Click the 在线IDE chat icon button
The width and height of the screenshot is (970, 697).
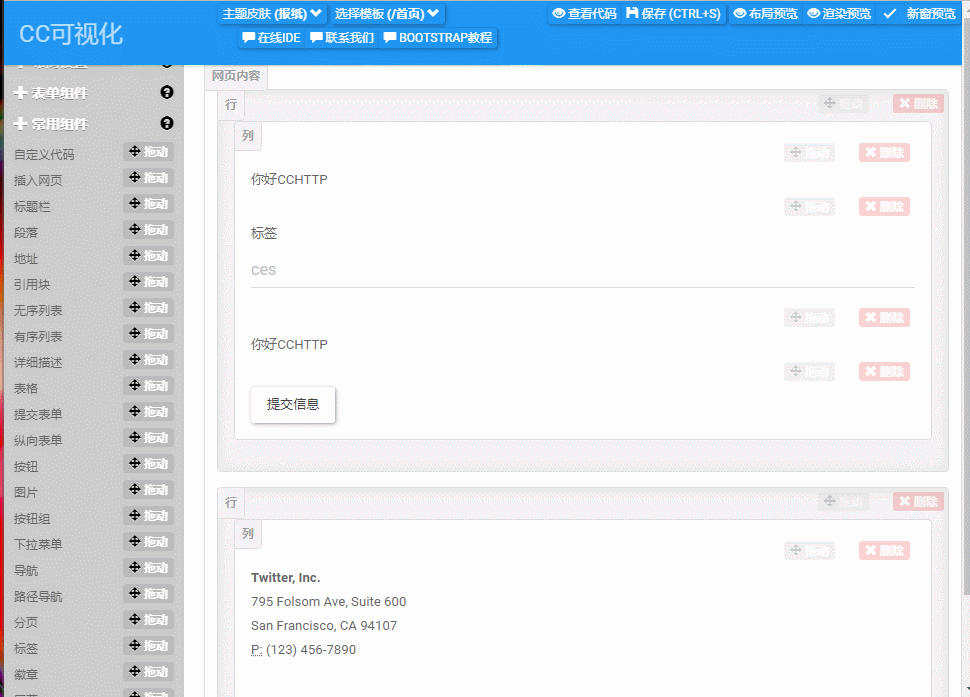(x=271, y=38)
